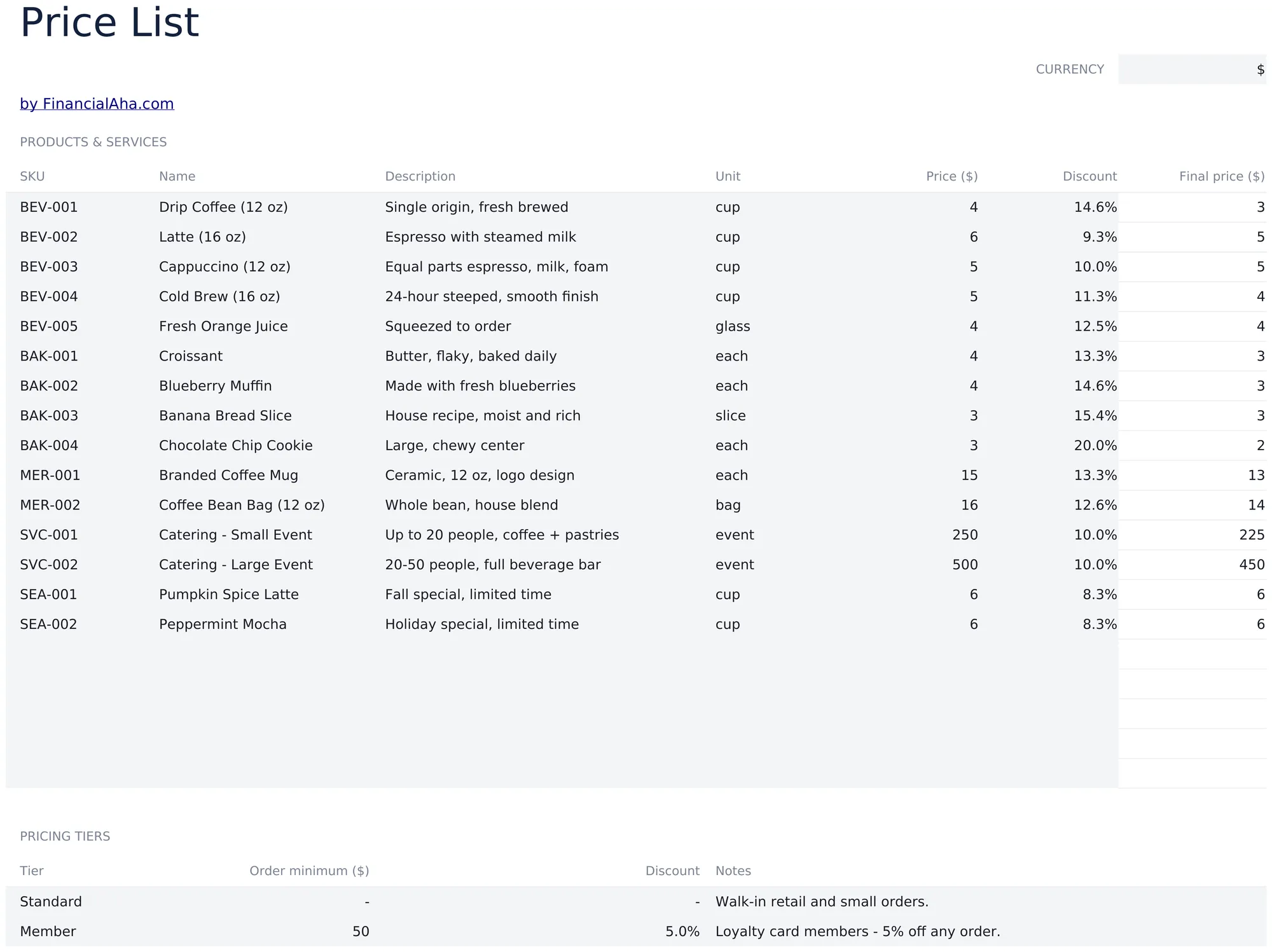
Task: Select the Croissant name cell
Action: (191, 356)
